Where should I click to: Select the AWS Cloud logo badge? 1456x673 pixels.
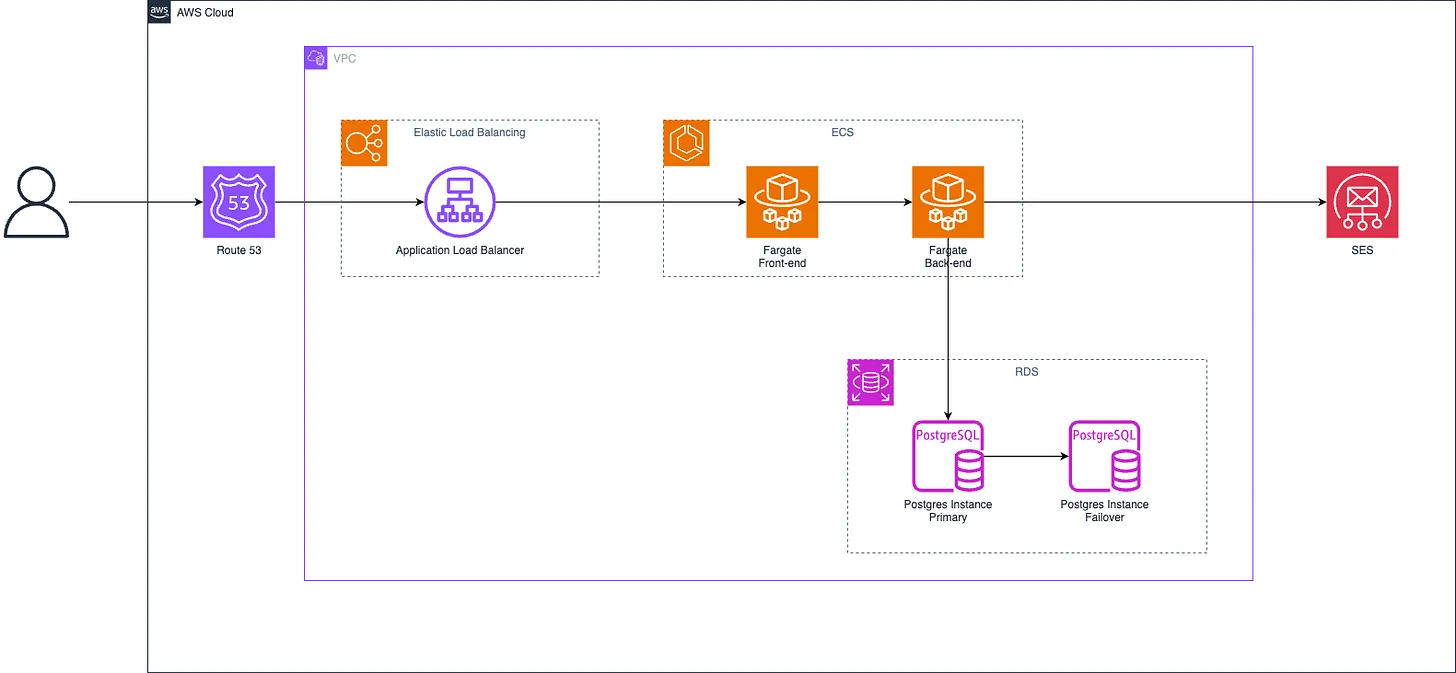(x=158, y=12)
